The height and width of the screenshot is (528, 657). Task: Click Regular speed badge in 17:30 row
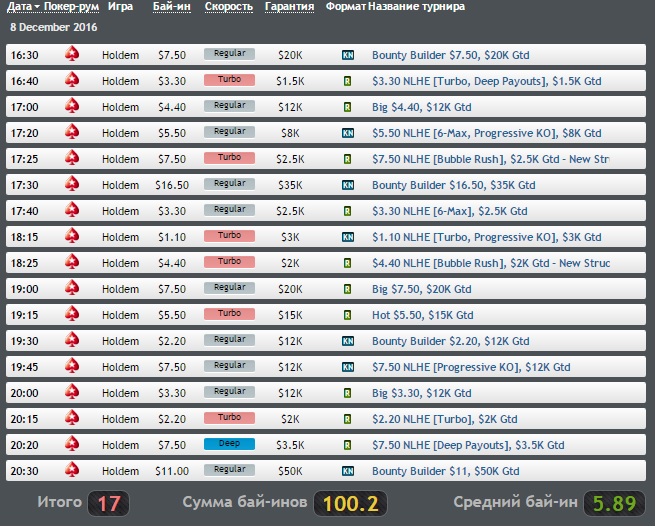229,184
